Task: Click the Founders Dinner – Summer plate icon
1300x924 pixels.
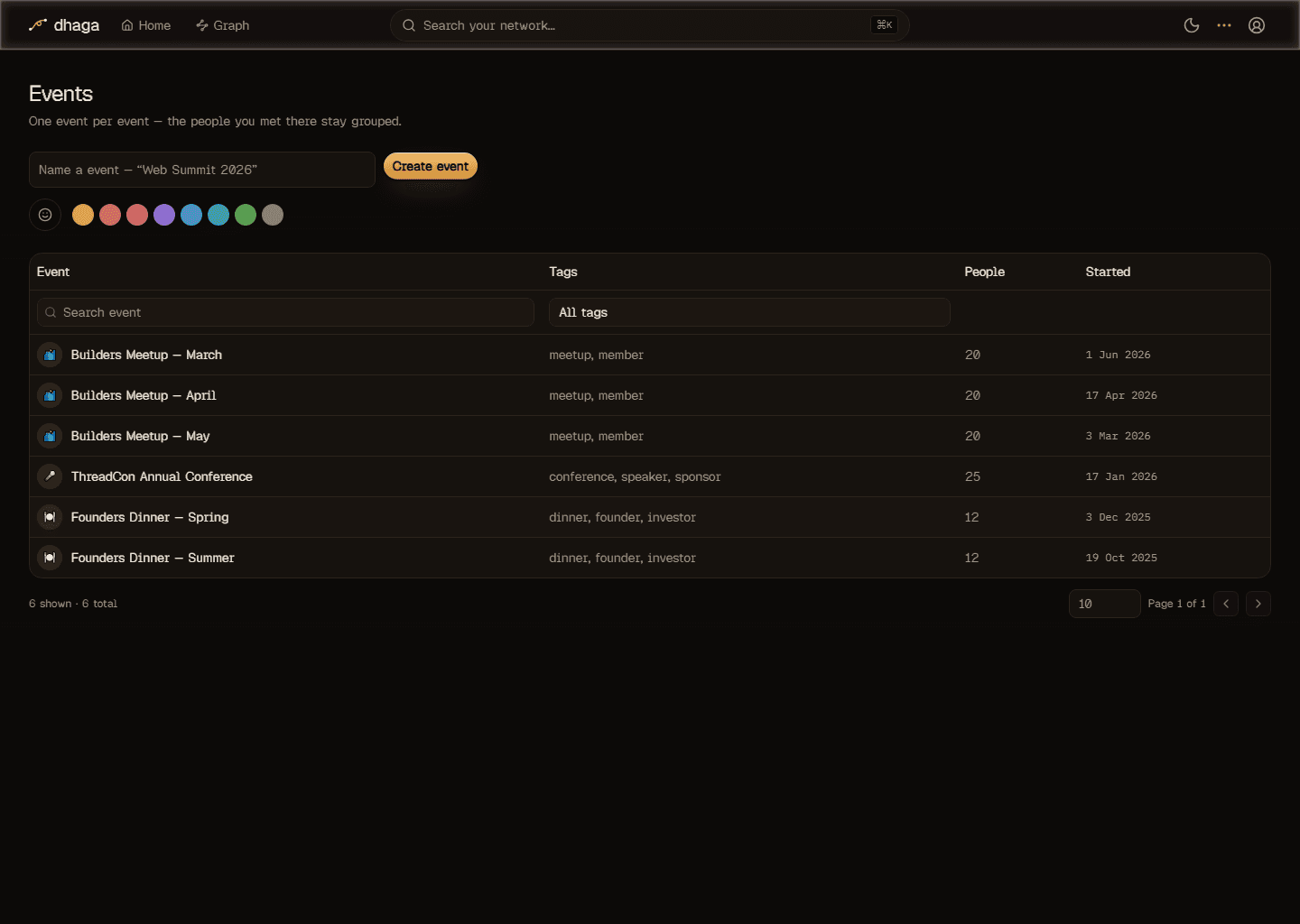Action: click(50, 558)
